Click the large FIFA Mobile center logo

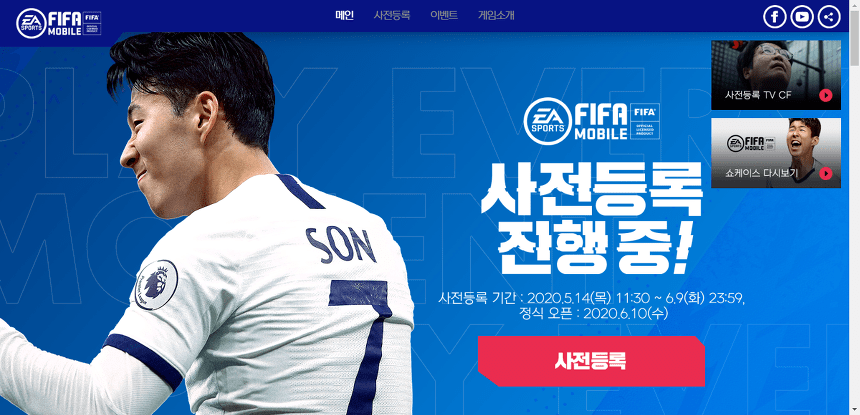(592, 121)
